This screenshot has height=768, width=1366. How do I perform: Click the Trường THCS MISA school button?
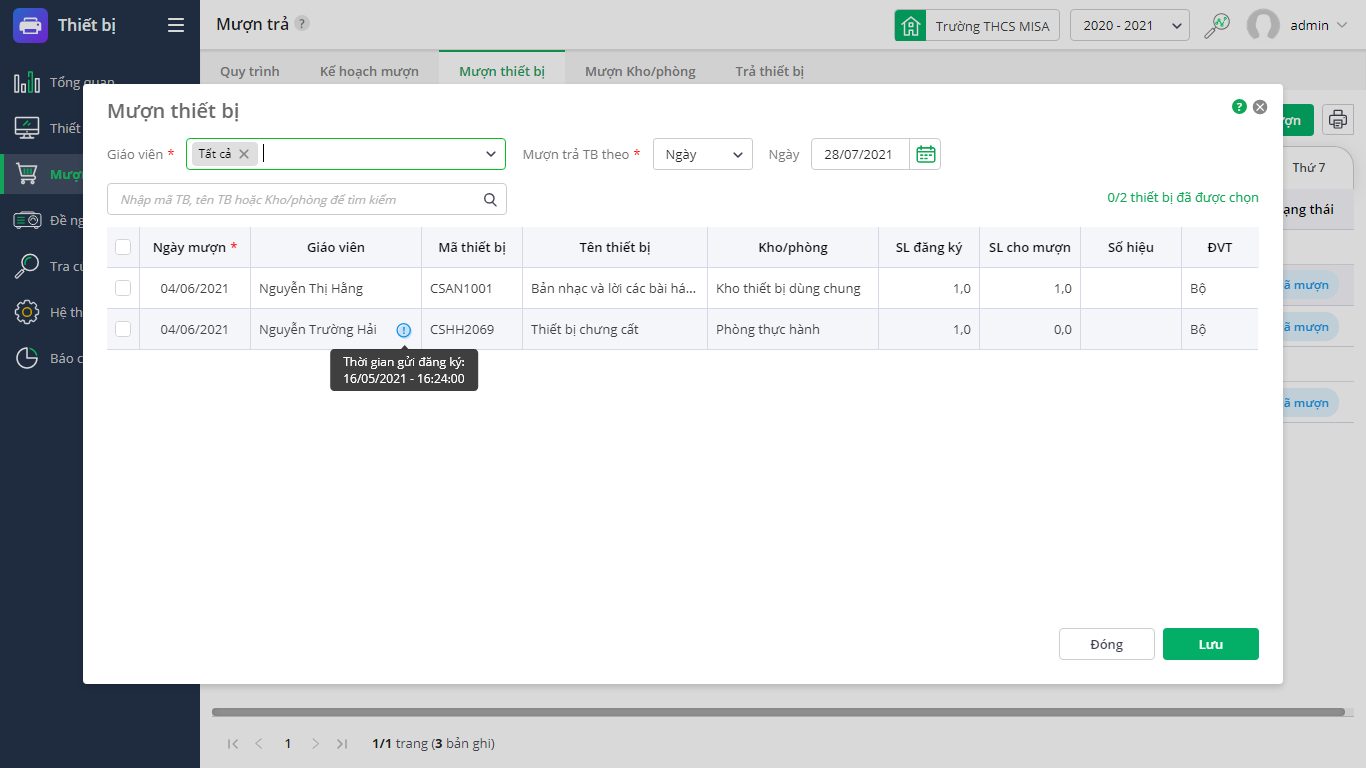click(977, 25)
